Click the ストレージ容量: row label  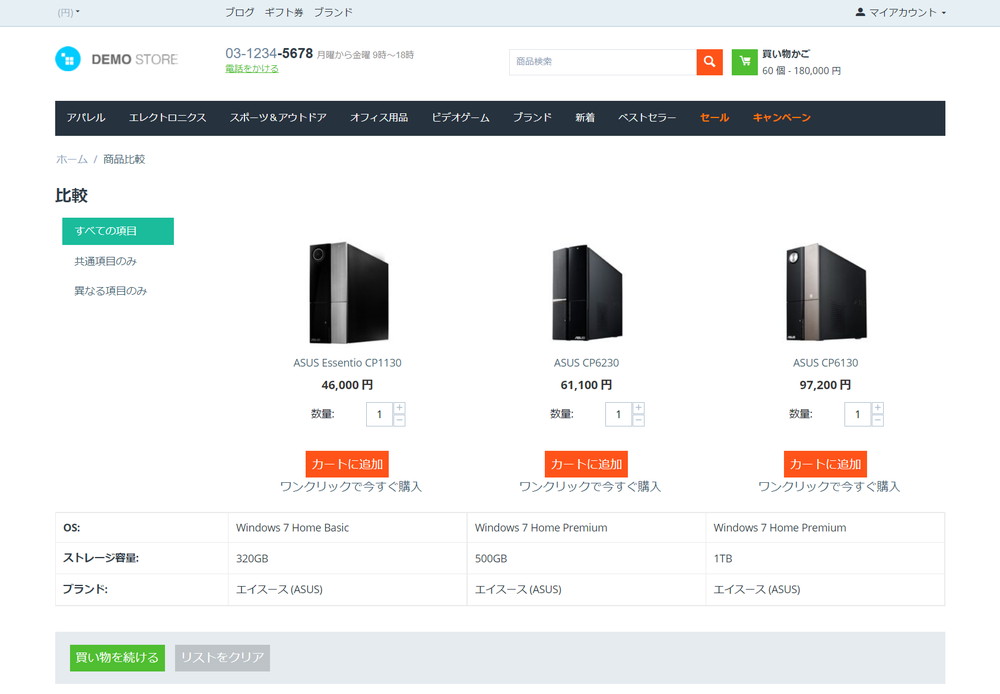pos(101,558)
